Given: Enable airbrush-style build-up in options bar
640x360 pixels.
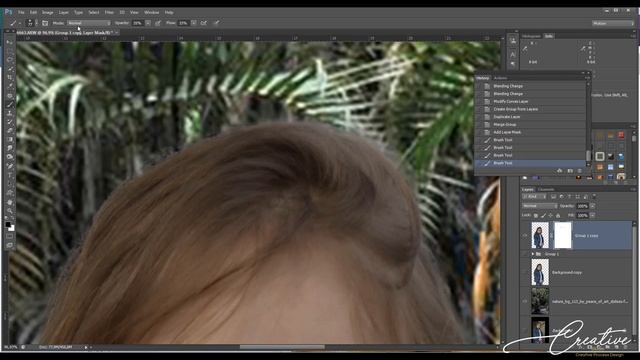Looking at the screenshot, I should coord(204,23).
